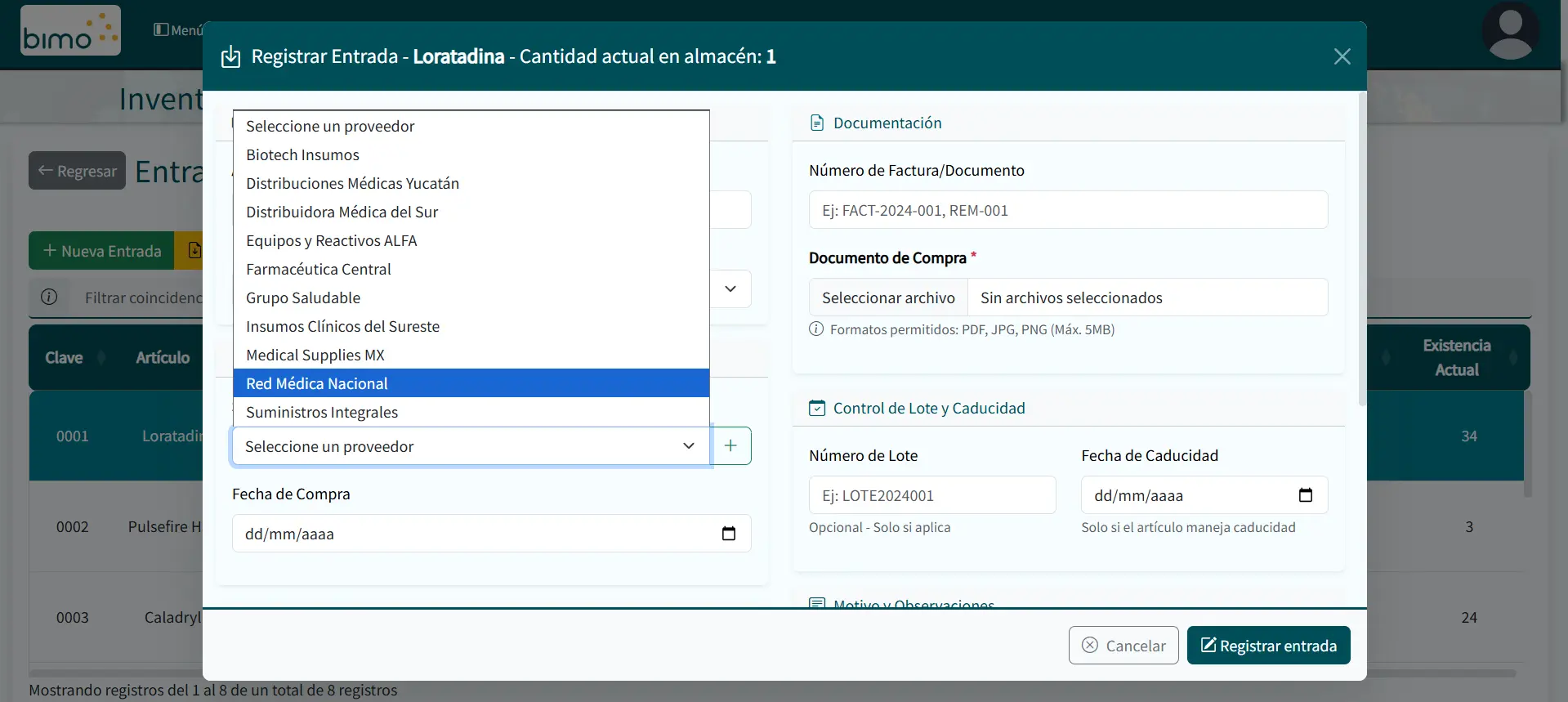1568x702 pixels.
Task: Click yellow button next to Nueva Entrada
Action: coord(190,251)
